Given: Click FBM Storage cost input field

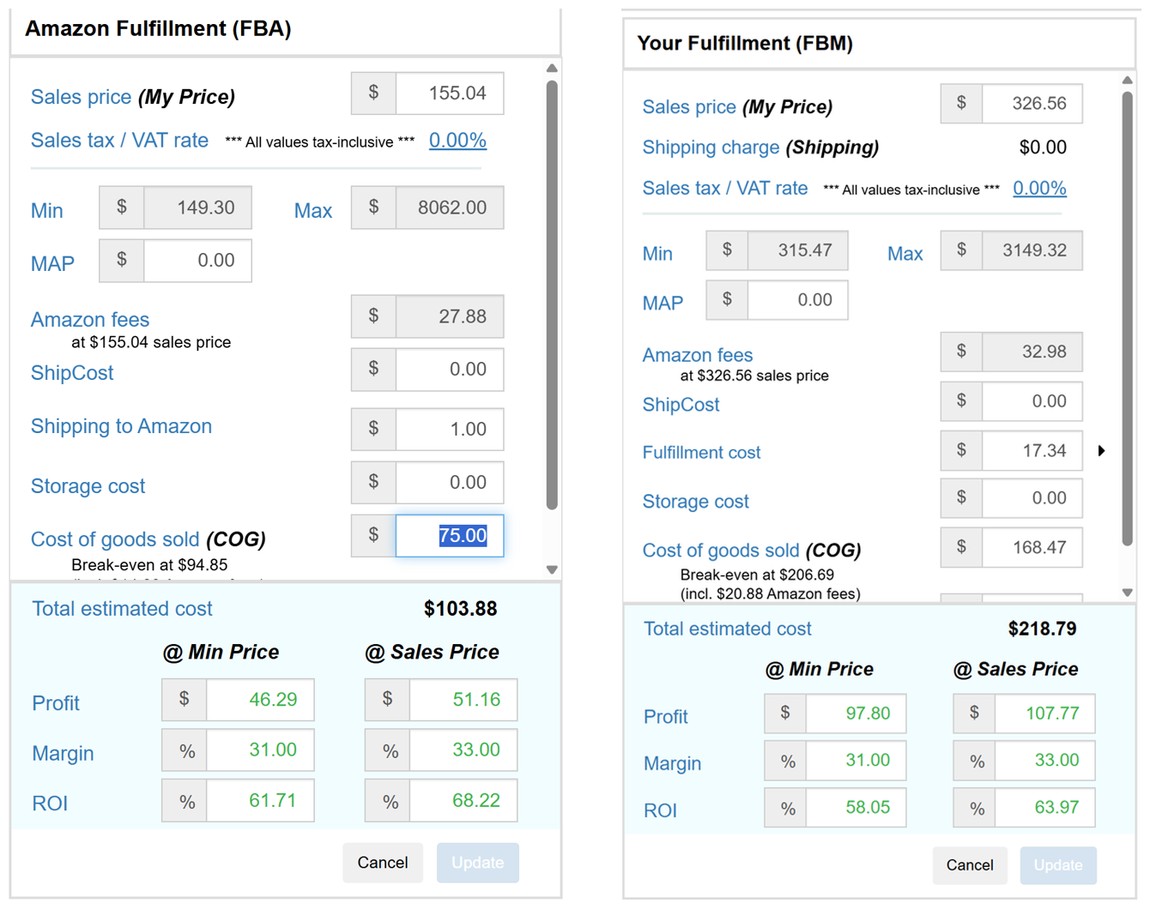Looking at the screenshot, I should tap(1032, 498).
